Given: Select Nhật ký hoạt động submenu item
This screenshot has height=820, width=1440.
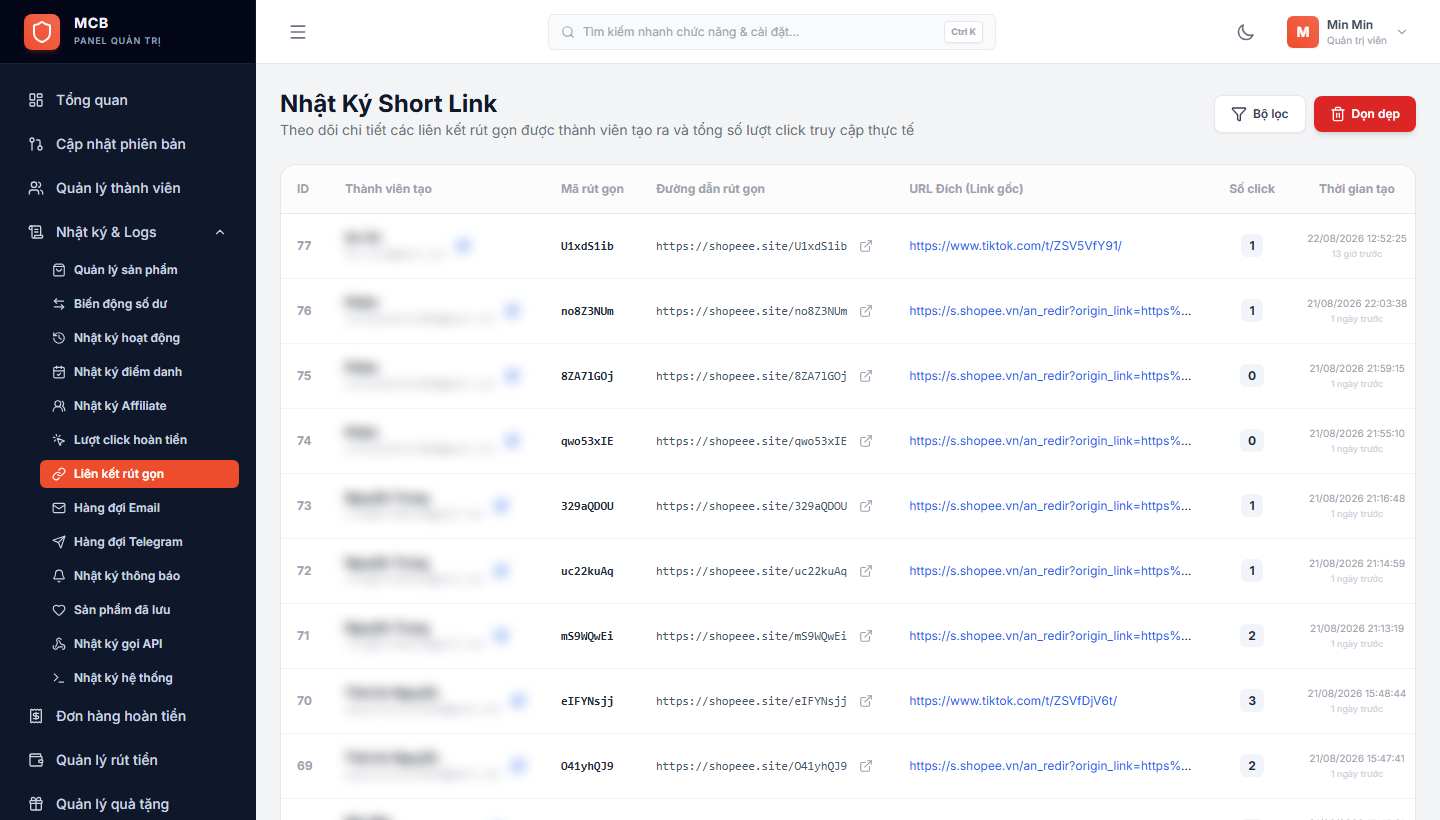Looking at the screenshot, I should (139, 338).
